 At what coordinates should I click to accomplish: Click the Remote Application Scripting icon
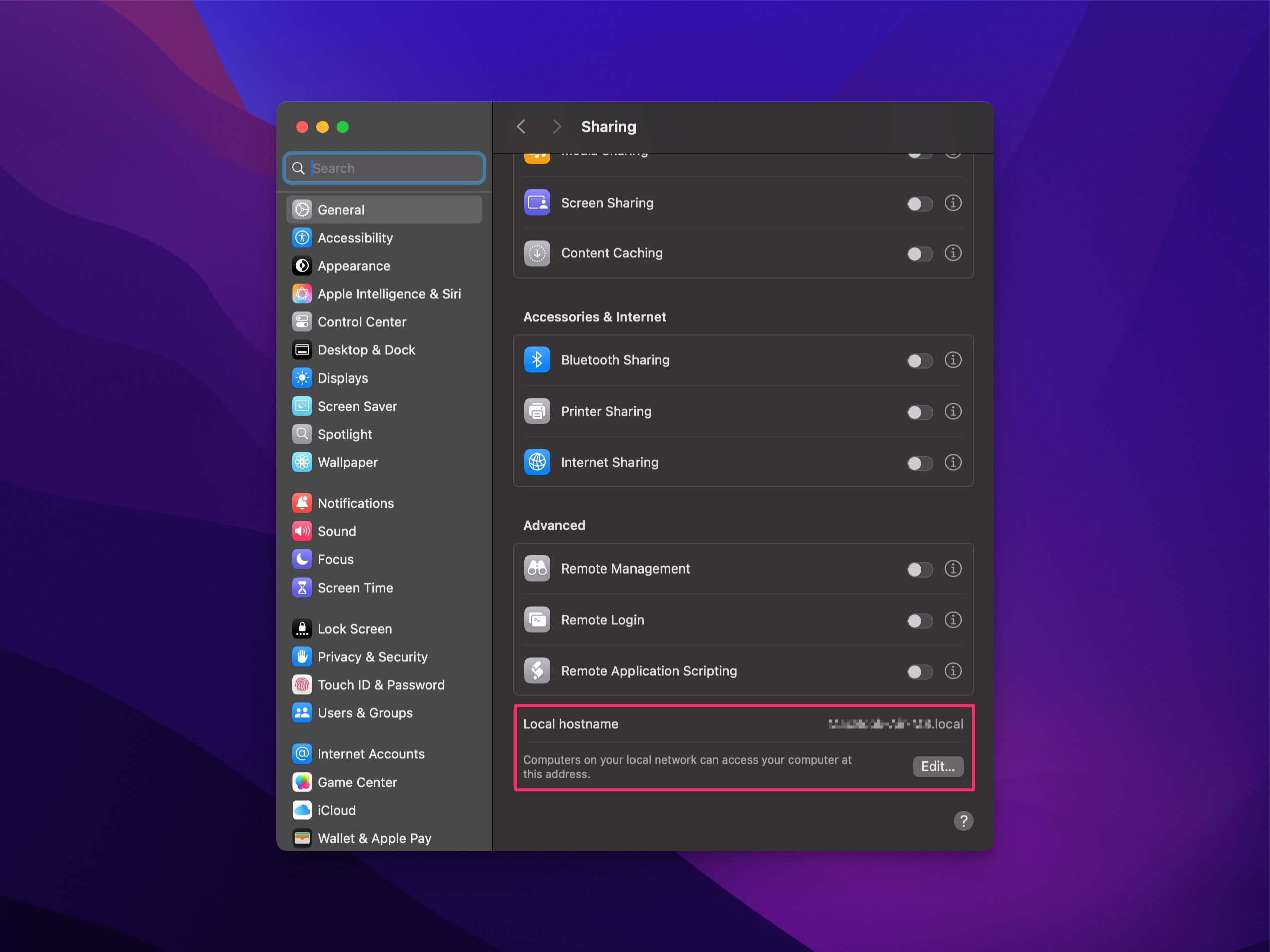tap(538, 671)
